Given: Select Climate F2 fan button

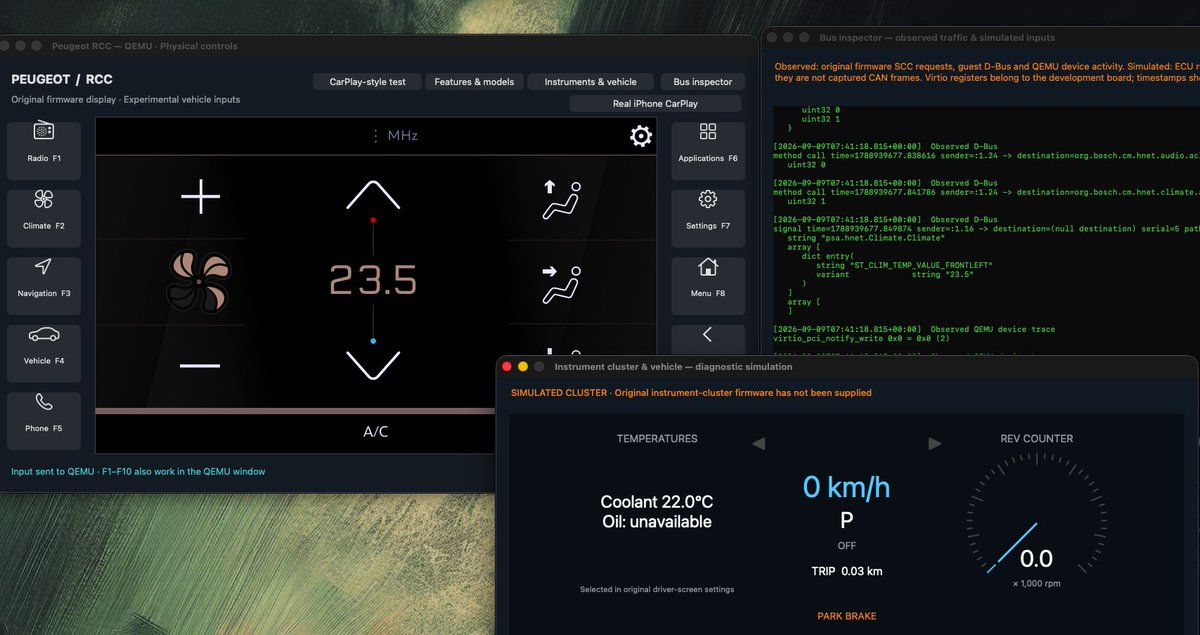Looking at the screenshot, I should [x=44, y=219].
